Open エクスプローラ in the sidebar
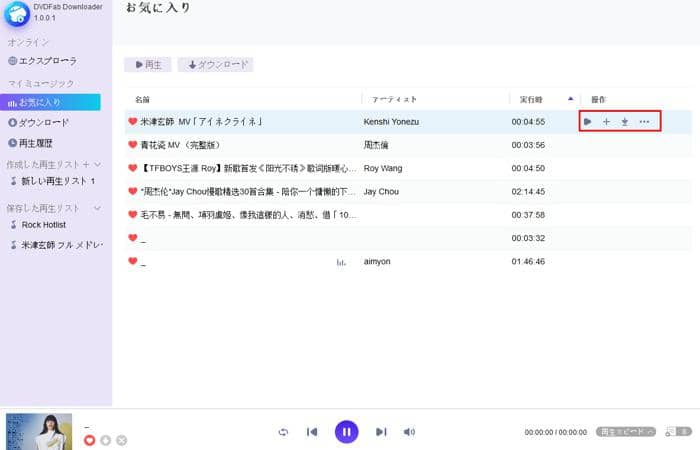This screenshot has height=450, width=700. [49, 61]
